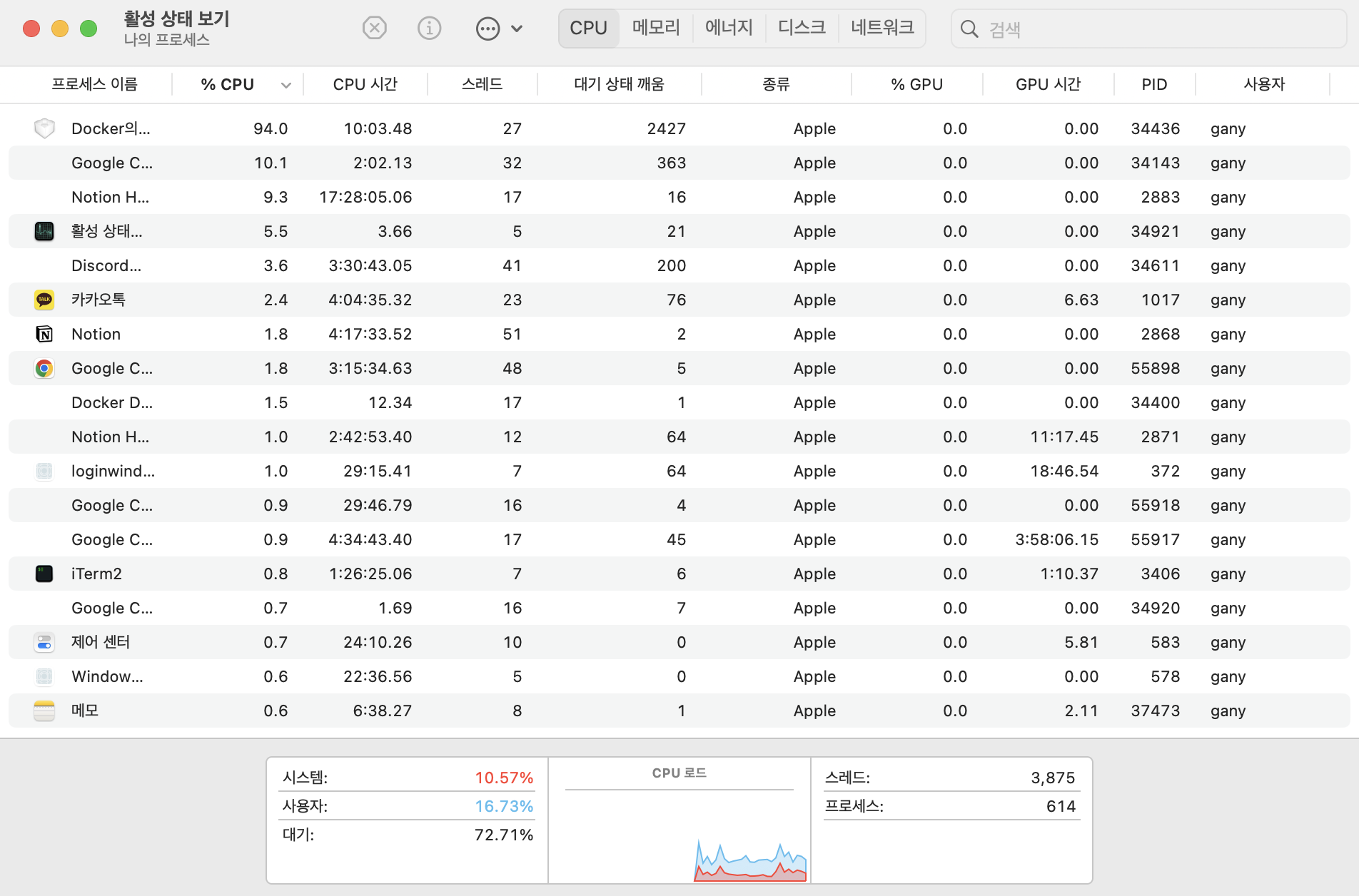1359x896 pixels.
Task: Click the 스레드 count 3,875
Action: point(1053,778)
